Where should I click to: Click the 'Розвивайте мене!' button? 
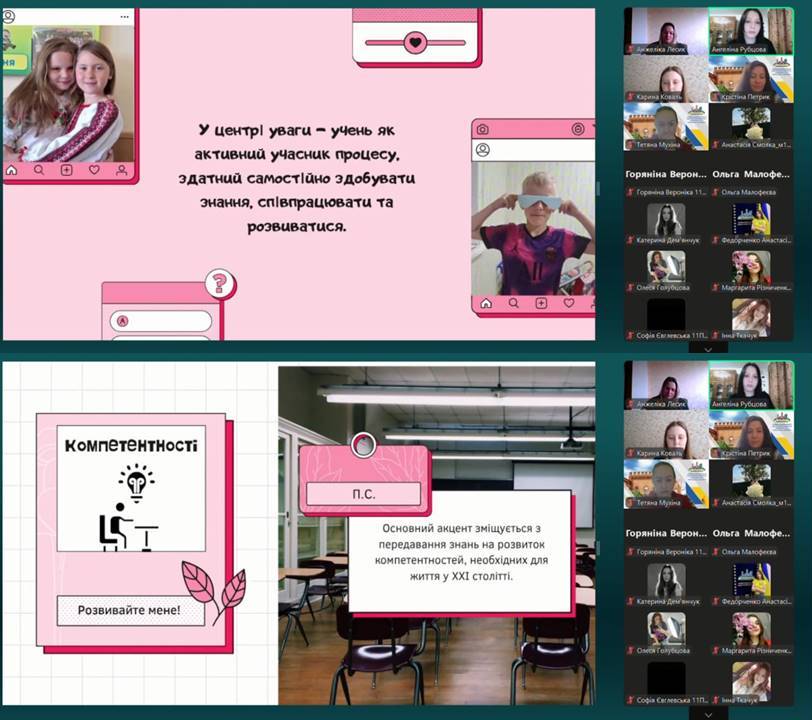130,610
